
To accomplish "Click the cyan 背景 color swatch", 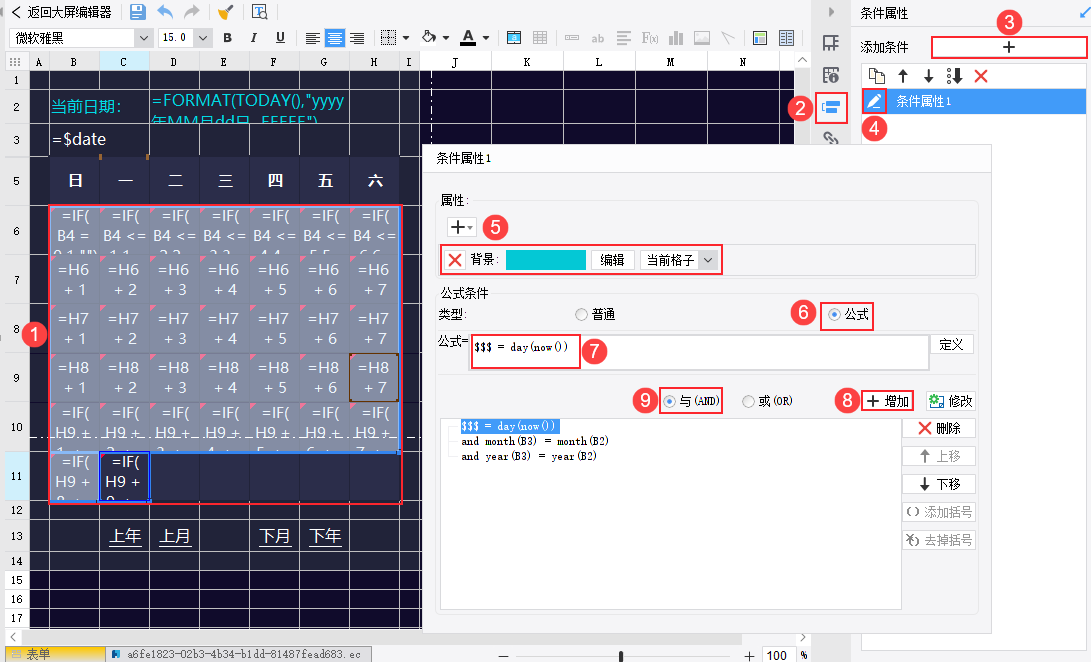I will click(545, 260).
